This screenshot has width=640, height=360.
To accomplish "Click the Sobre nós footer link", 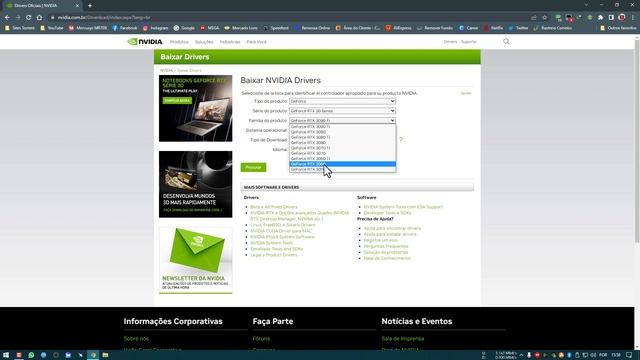I will 136,339.
